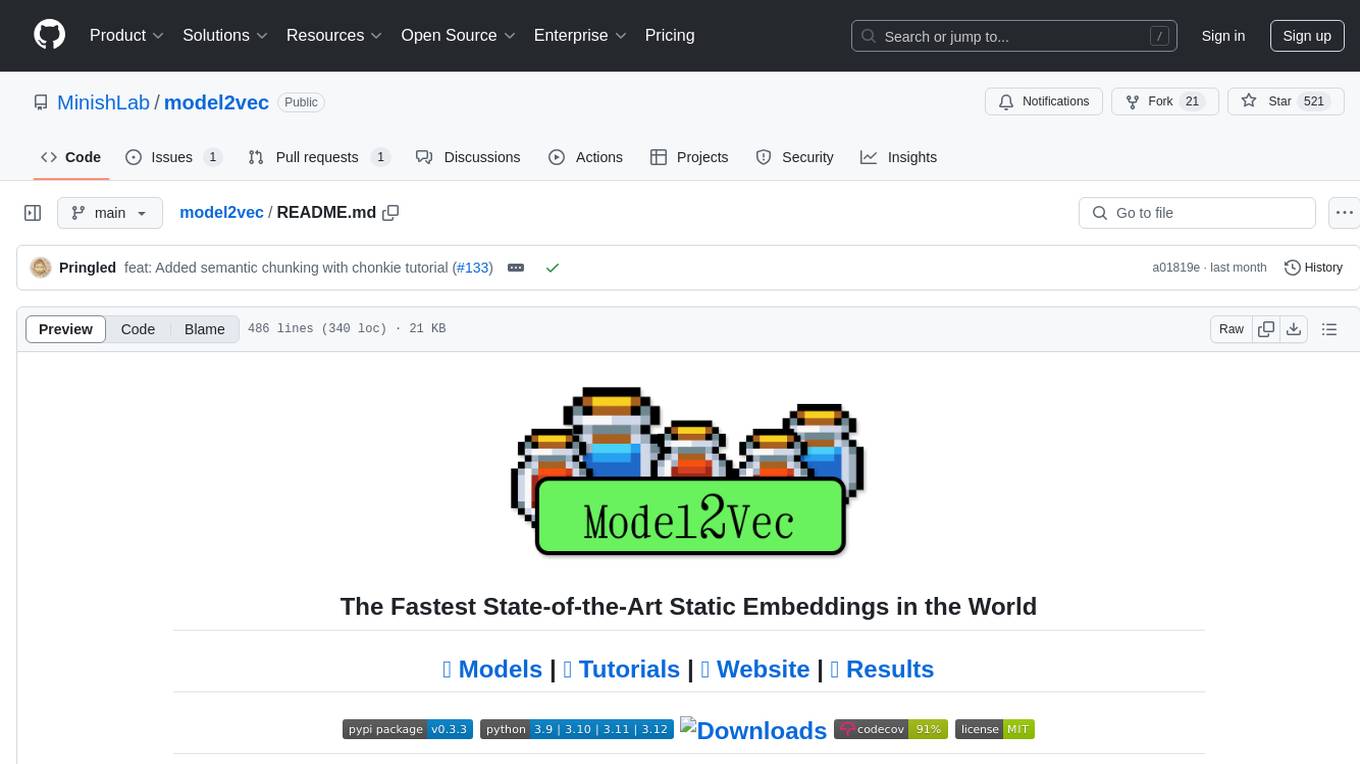Image resolution: width=1360 pixels, height=764 pixels.
Task: Switch to the Pull requests tab
Action: 318,157
